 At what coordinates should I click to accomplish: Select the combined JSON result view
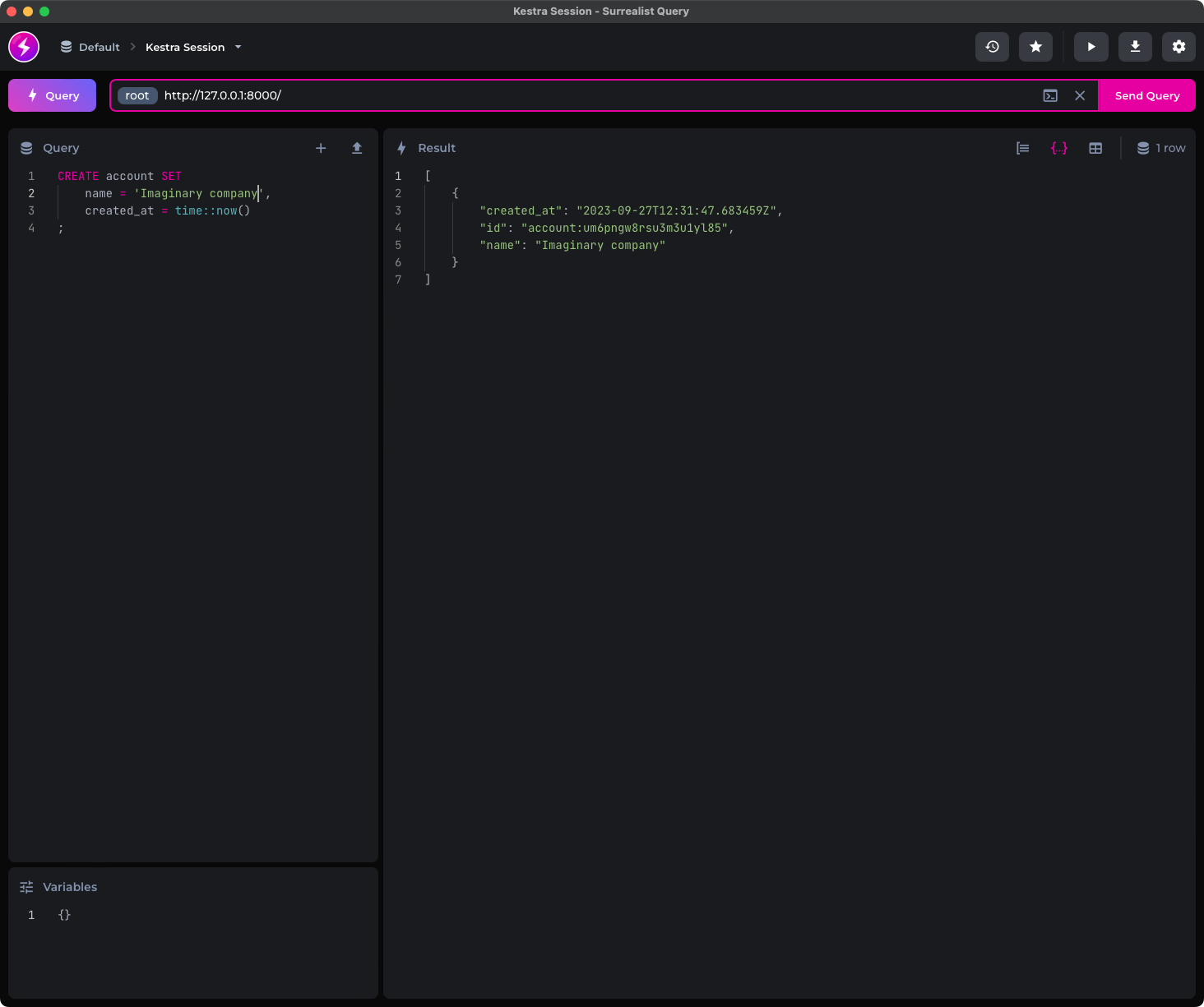pyautogui.click(x=1059, y=148)
